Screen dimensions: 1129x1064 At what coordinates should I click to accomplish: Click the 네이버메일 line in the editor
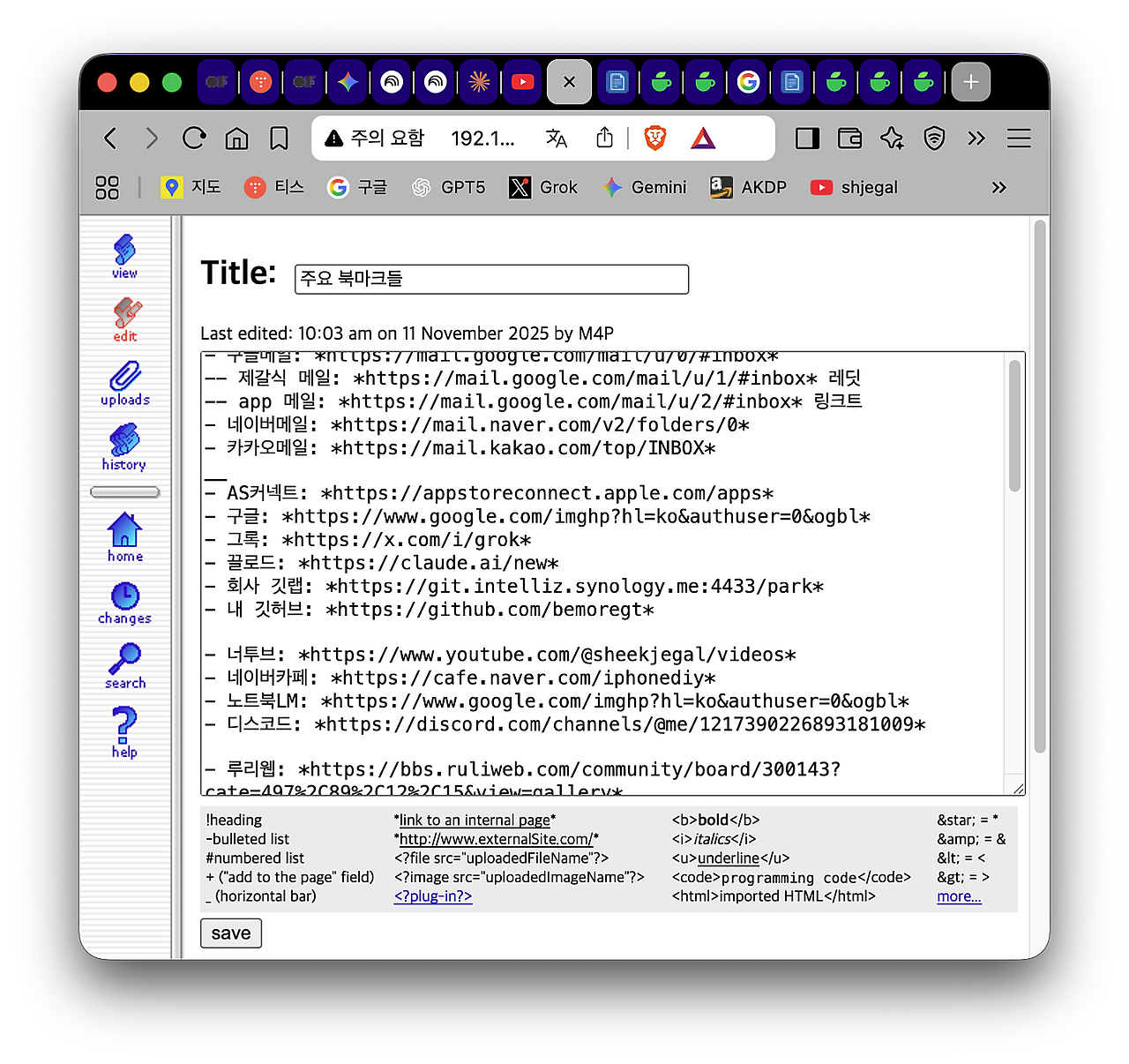[477, 424]
